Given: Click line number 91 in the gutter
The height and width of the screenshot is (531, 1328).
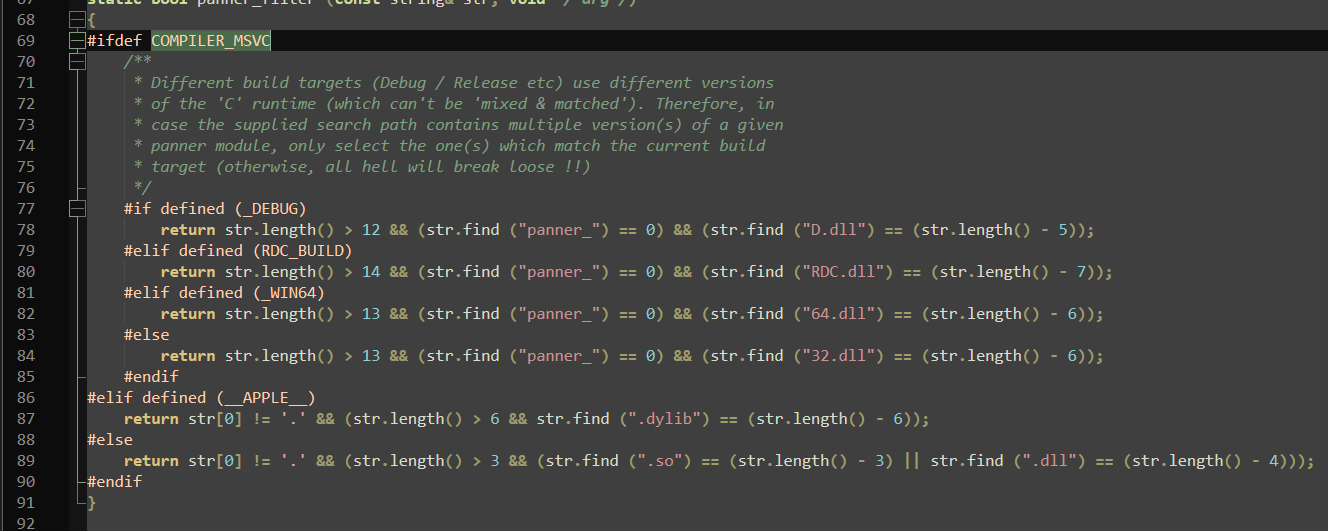Looking at the screenshot, I should [26, 503].
